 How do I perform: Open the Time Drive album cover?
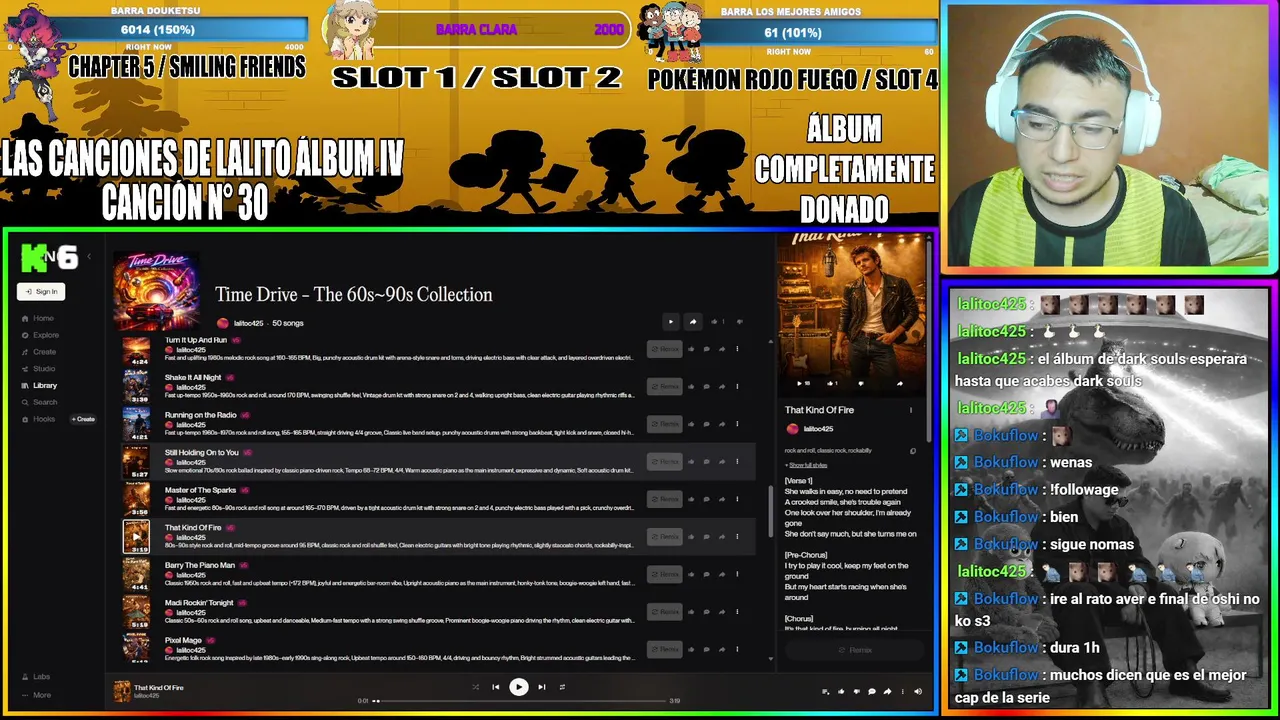pyautogui.click(x=157, y=291)
